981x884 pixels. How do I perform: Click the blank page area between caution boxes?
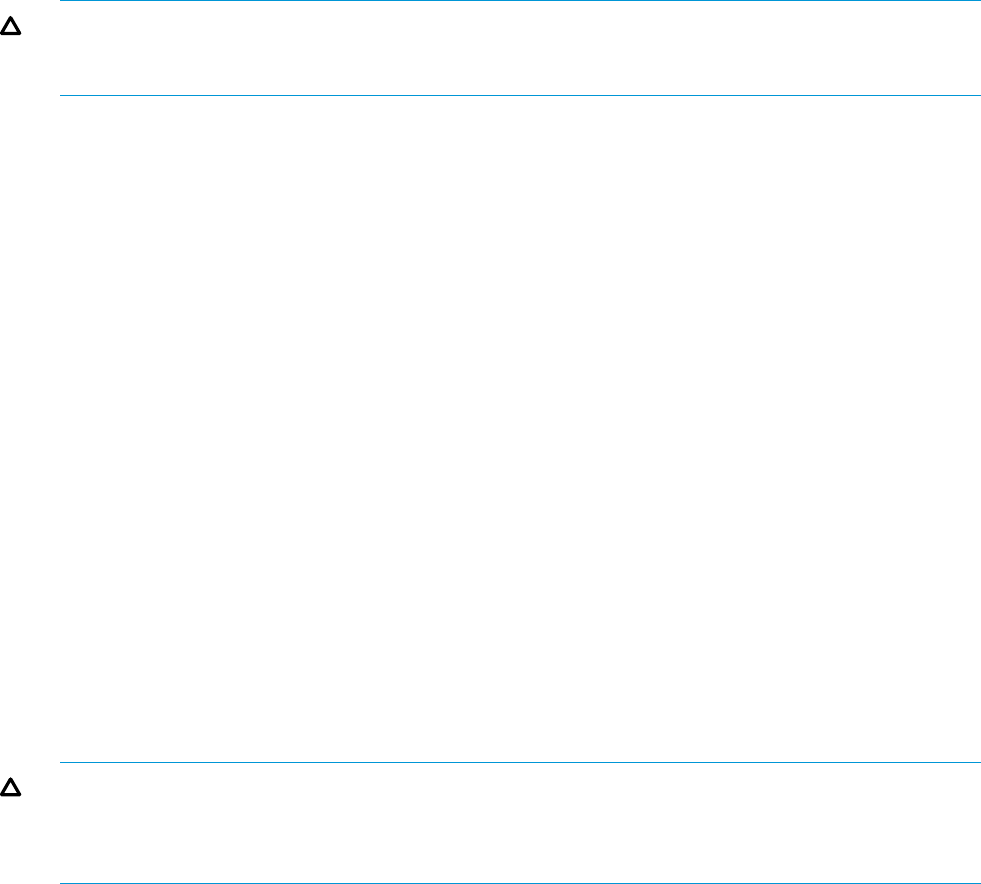tap(490, 429)
